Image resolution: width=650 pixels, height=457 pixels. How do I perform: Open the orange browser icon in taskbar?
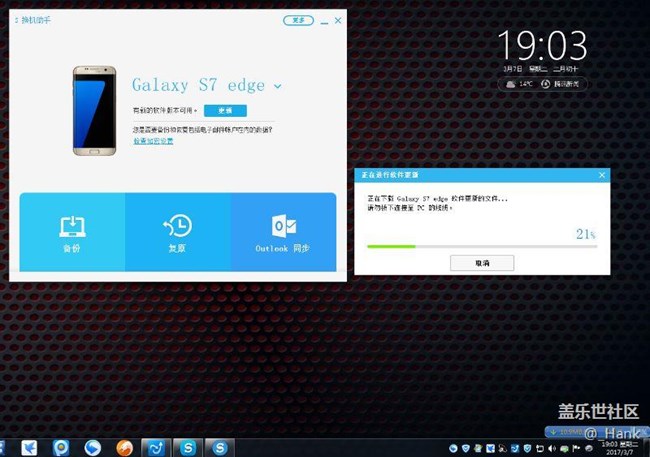[124, 447]
